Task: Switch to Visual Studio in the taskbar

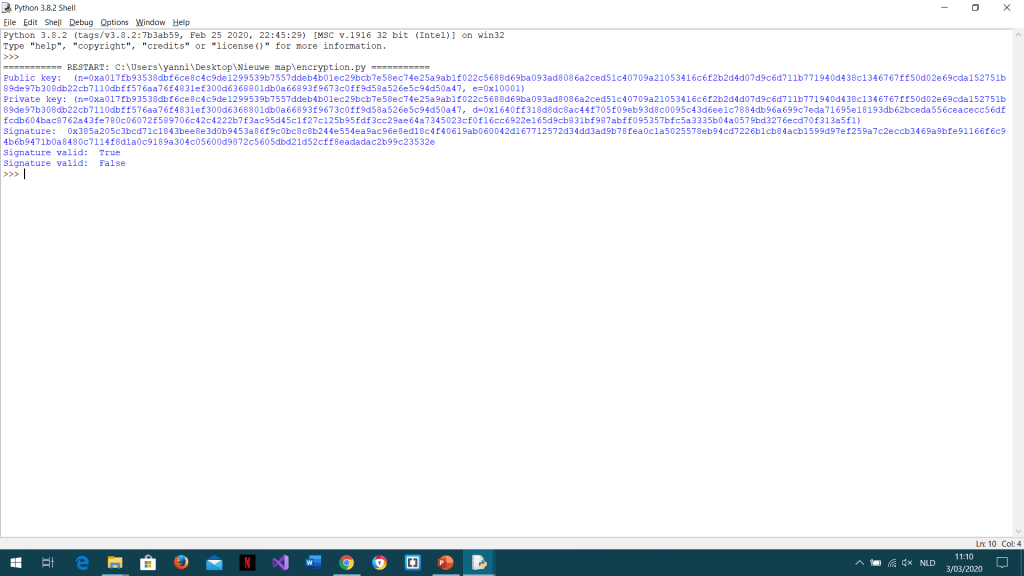Action: click(x=280, y=563)
